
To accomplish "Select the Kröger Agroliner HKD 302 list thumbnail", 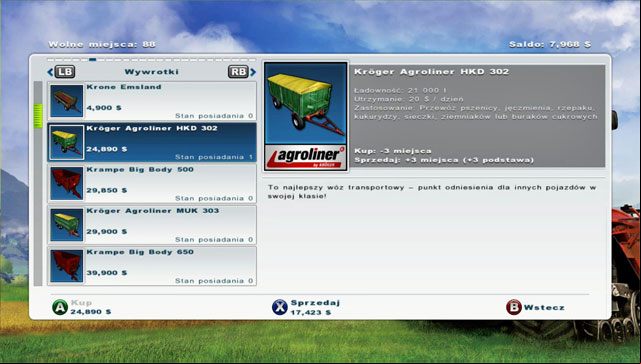I will [x=66, y=142].
